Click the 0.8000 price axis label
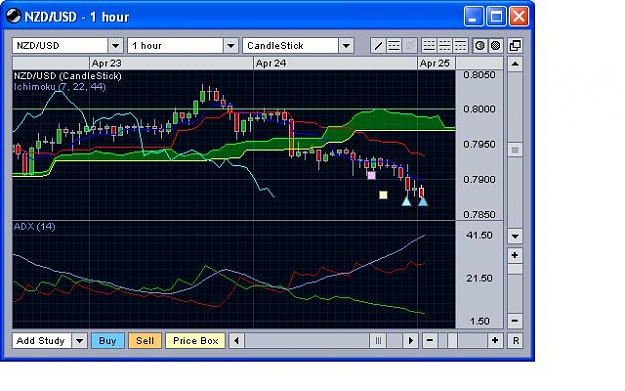The image size is (625, 391). [x=479, y=109]
